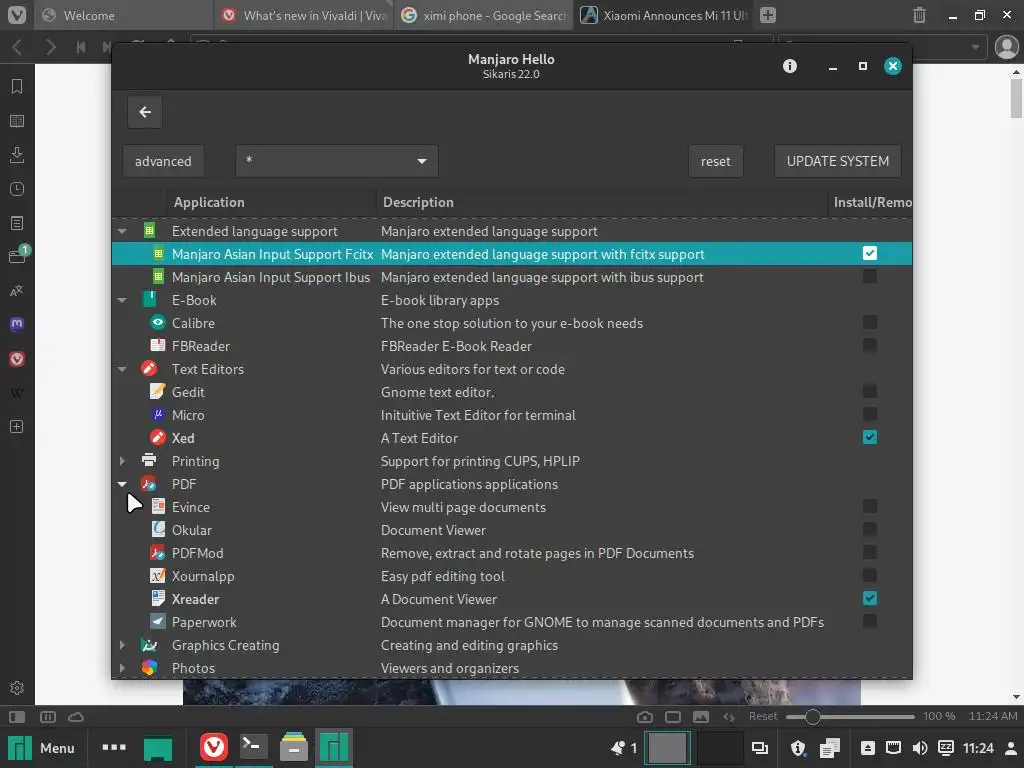
Task: Add a web panel with plus icon
Action: click(17, 426)
